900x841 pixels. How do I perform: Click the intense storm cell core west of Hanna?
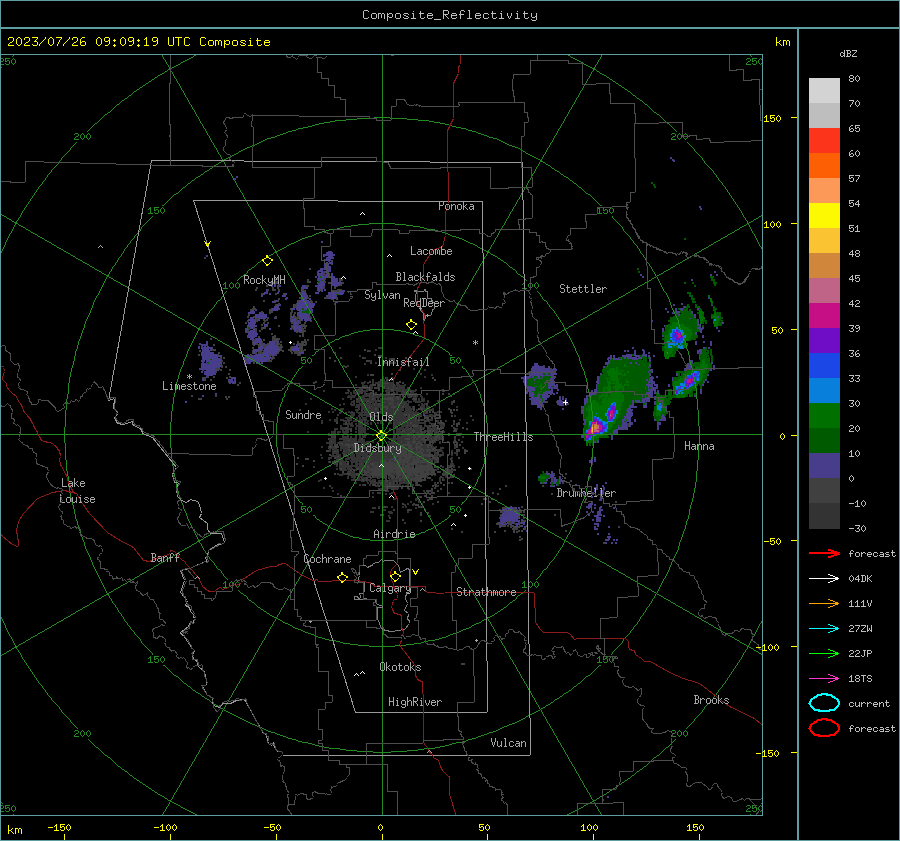[596, 427]
